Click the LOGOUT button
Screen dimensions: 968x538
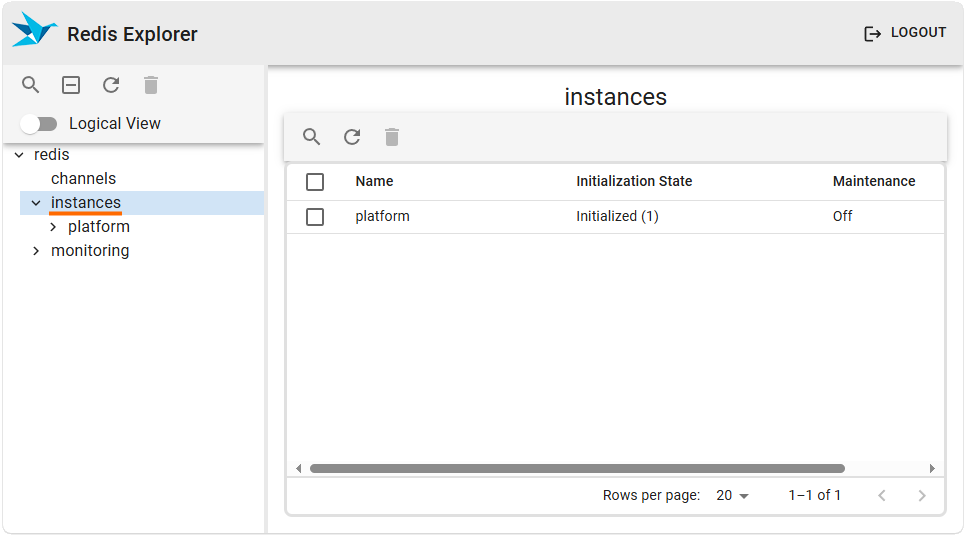(x=905, y=33)
